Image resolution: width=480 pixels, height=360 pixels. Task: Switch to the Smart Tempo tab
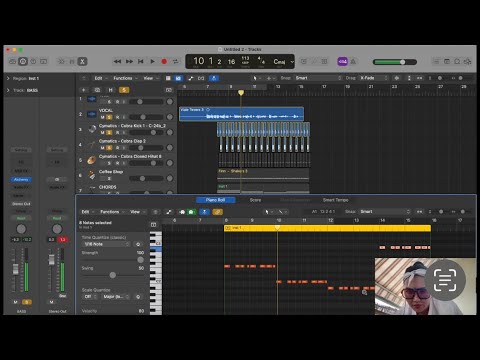point(335,200)
